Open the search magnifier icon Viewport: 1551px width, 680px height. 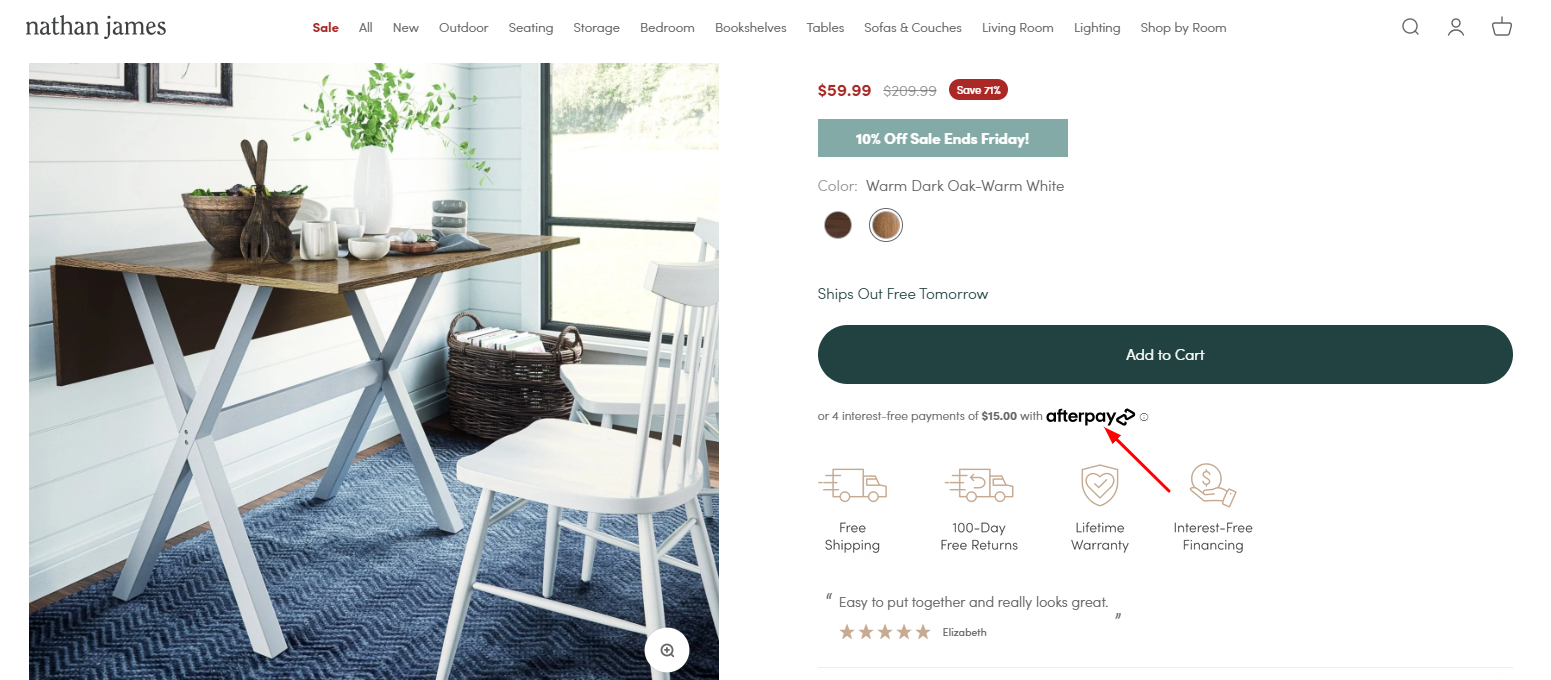click(1410, 27)
